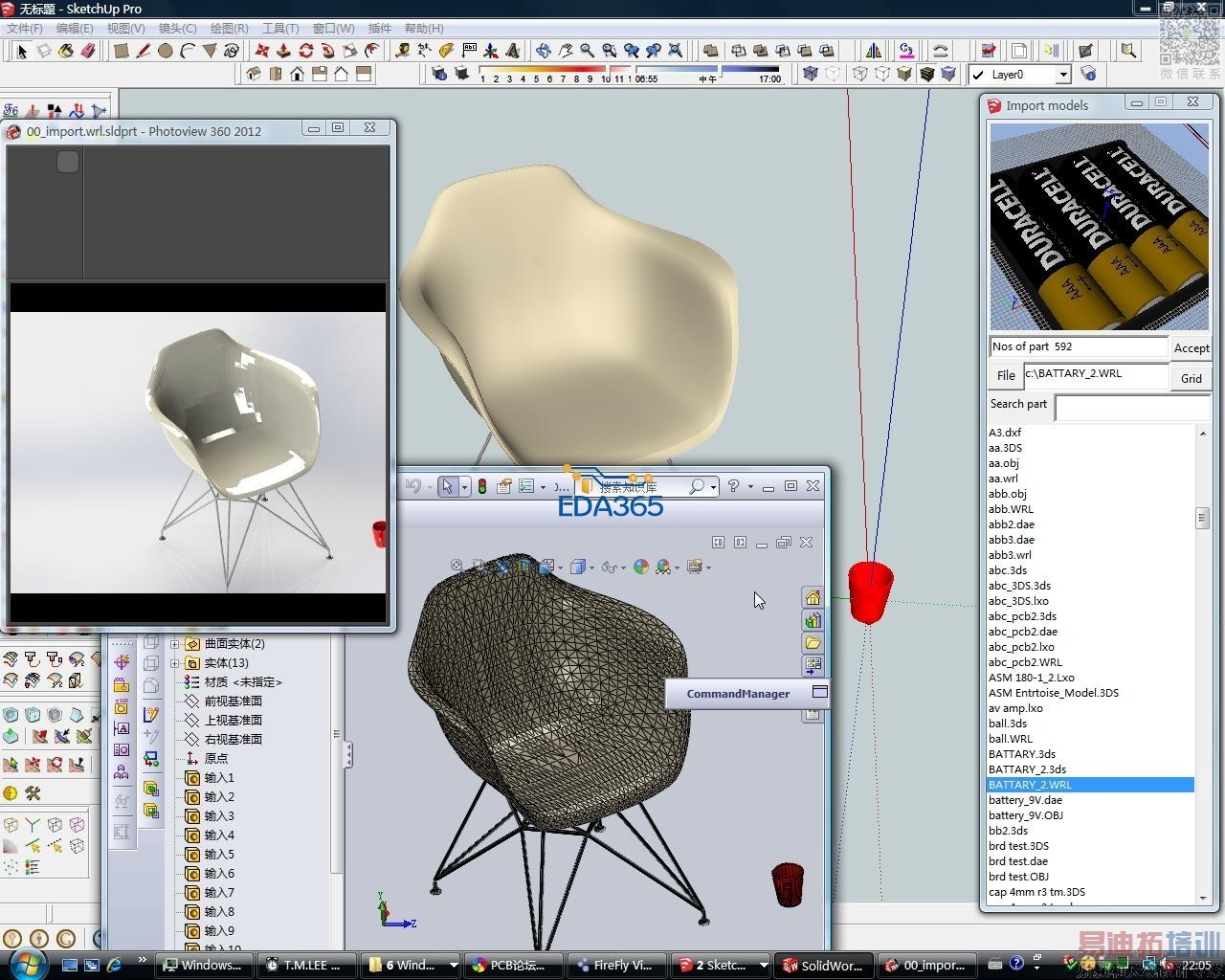Open the SolidWorks Resources home tab icon

click(x=813, y=598)
